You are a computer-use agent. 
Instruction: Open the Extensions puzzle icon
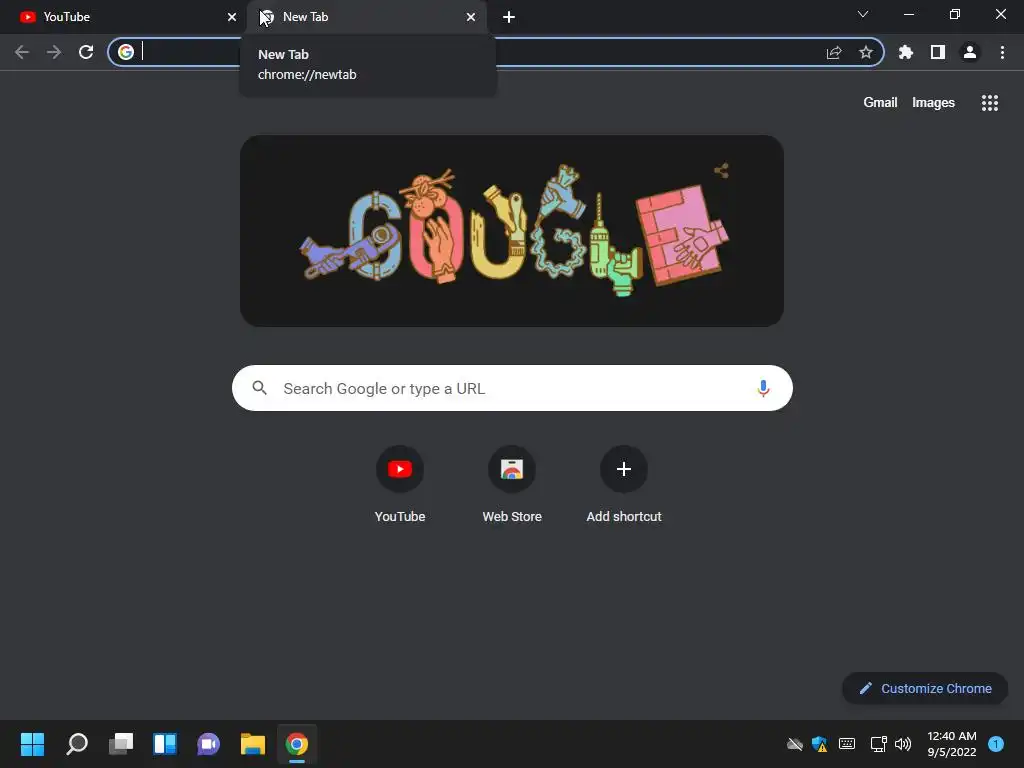tap(906, 52)
